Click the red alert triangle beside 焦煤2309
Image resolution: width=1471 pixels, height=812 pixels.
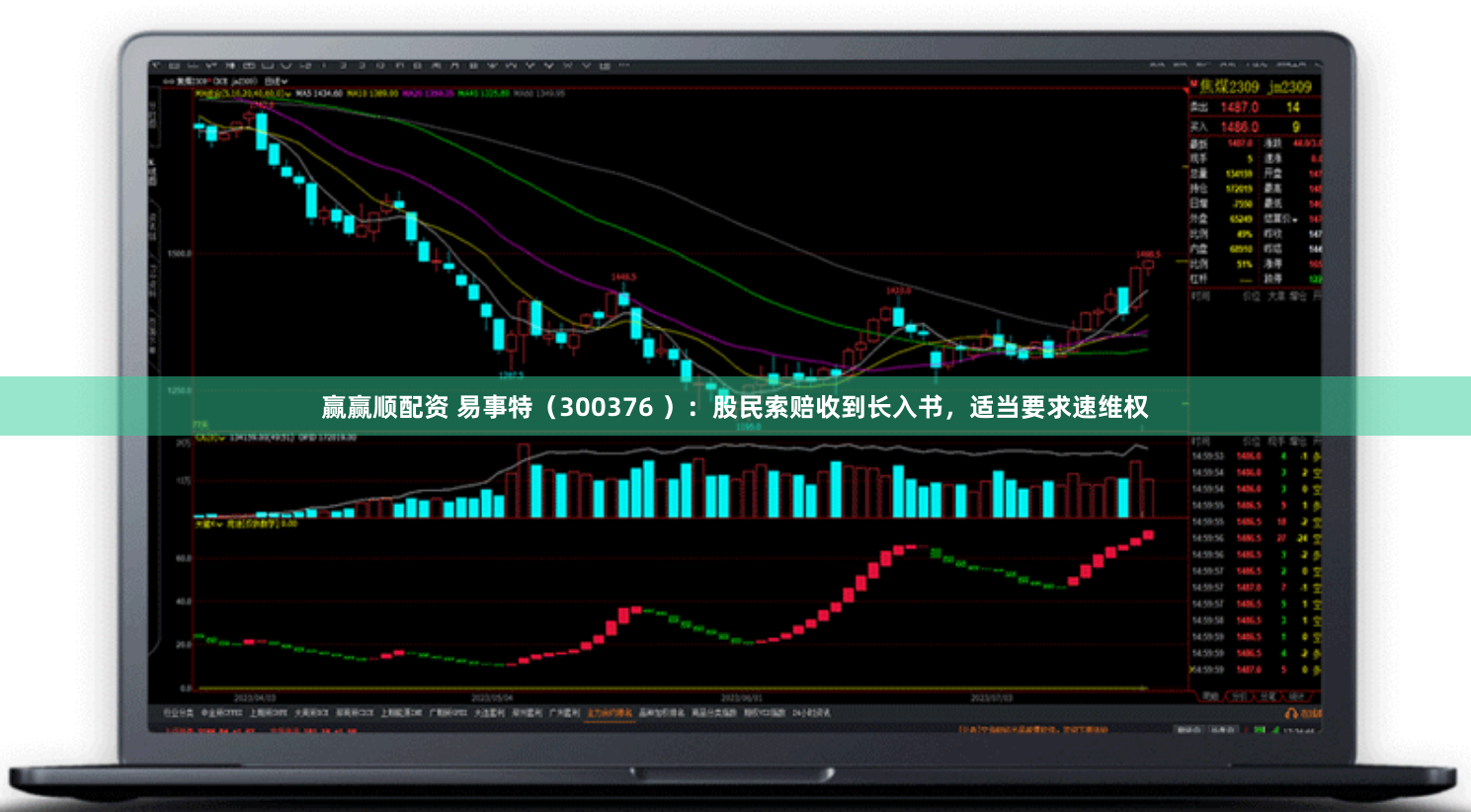coord(1187,89)
